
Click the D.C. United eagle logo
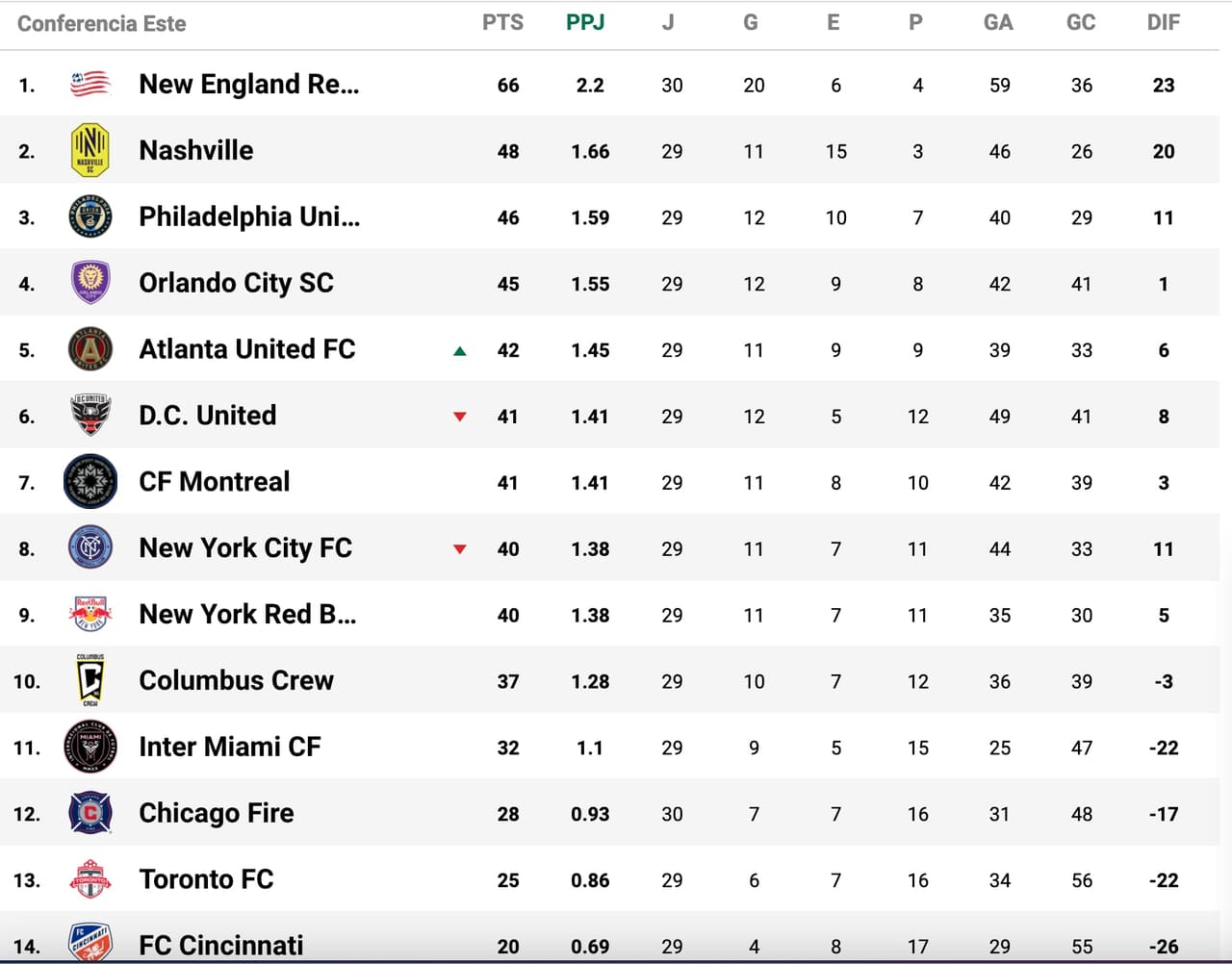point(90,416)
